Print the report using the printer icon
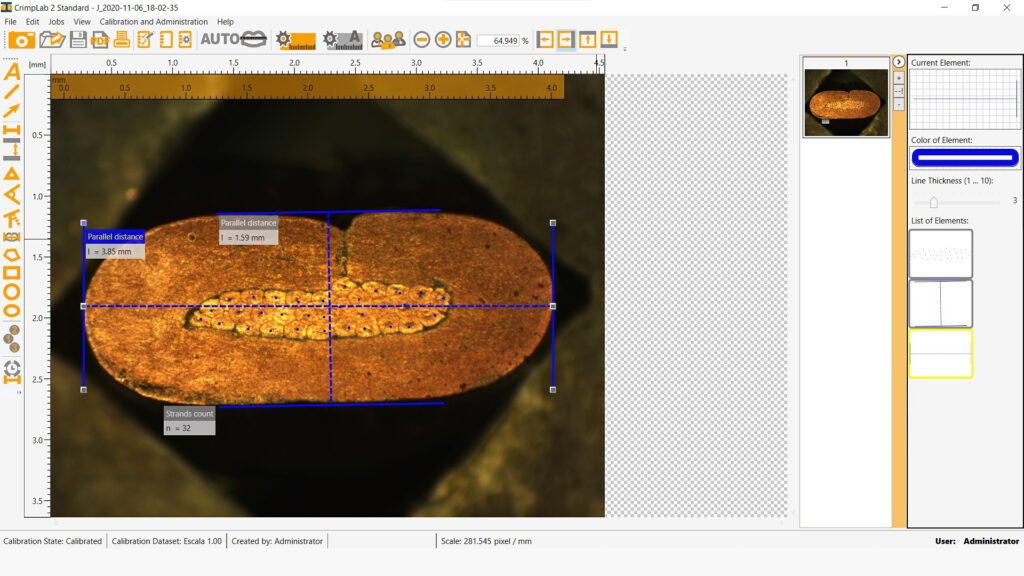The width and height of the screenshot is (1024, 576). click(122, 40)
